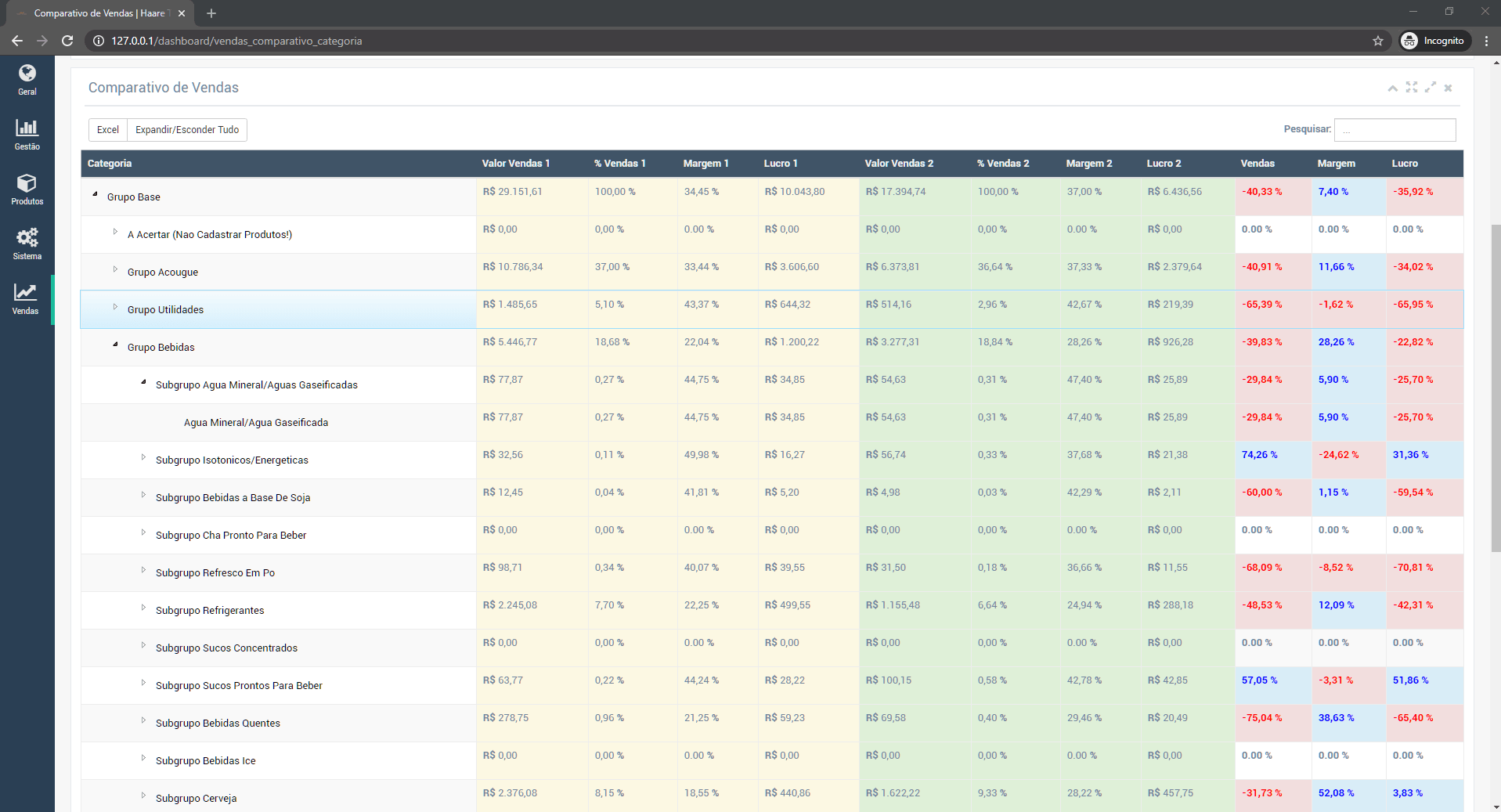Image resolution: width=1501 pixels, height=812 pixels.
Task: Go forward with the browser forward arrow
Action: tap(42, 41)
